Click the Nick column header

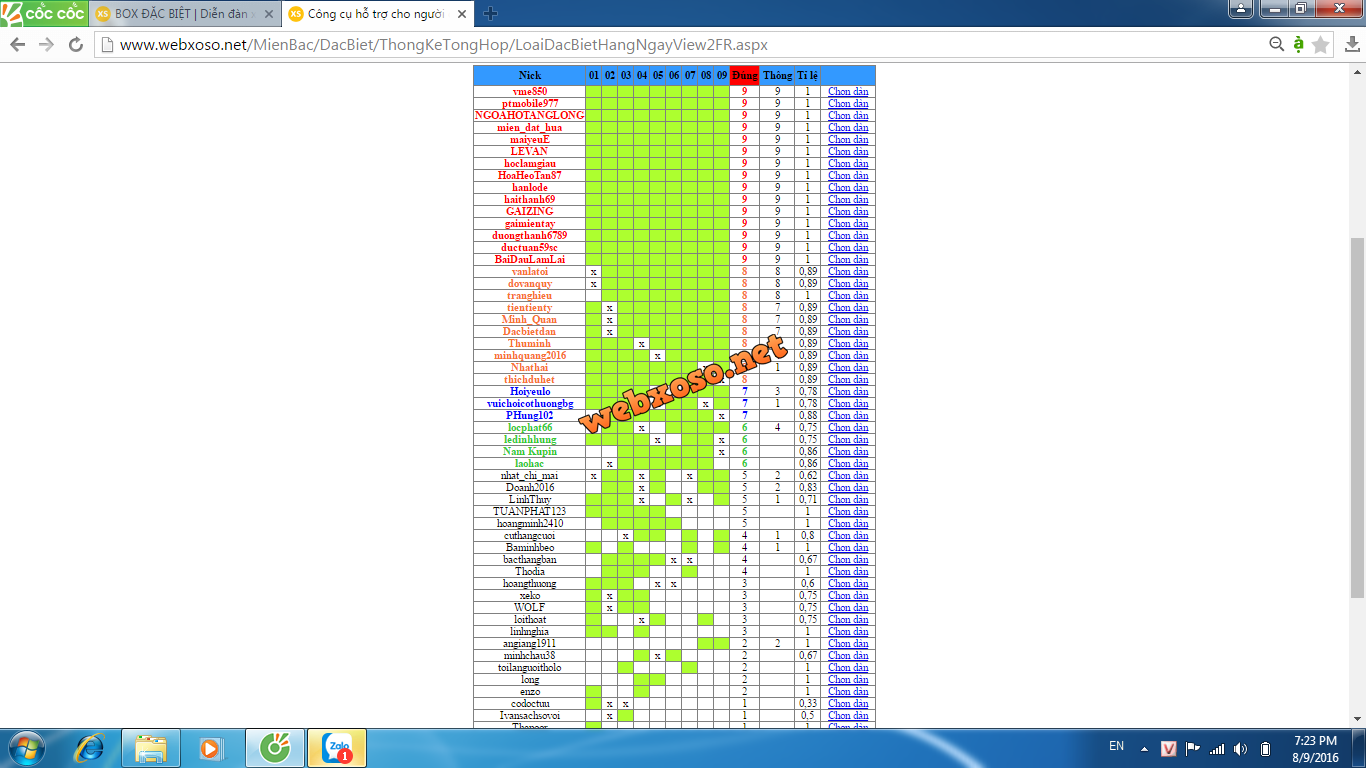529,76
